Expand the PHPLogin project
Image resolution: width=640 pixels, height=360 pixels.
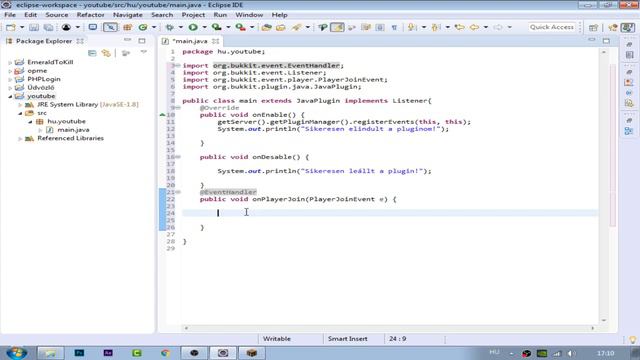pos(10,79)
